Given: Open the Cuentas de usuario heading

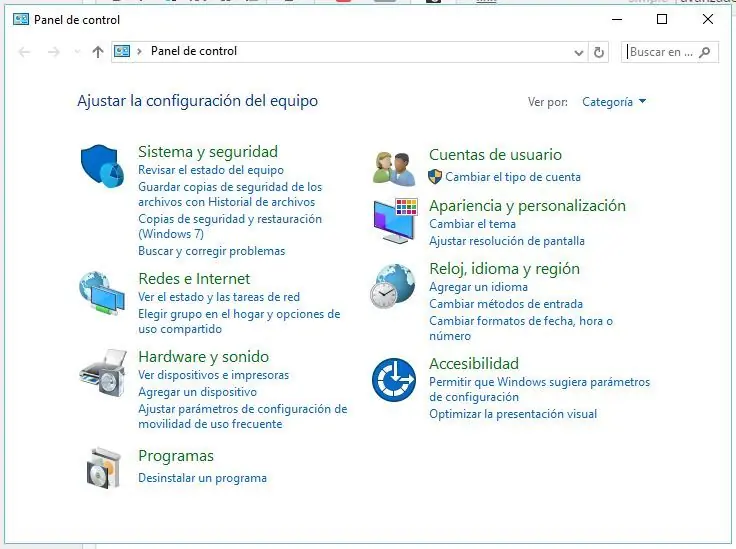Looking at the screenshot, I should (x=495, y=154).
